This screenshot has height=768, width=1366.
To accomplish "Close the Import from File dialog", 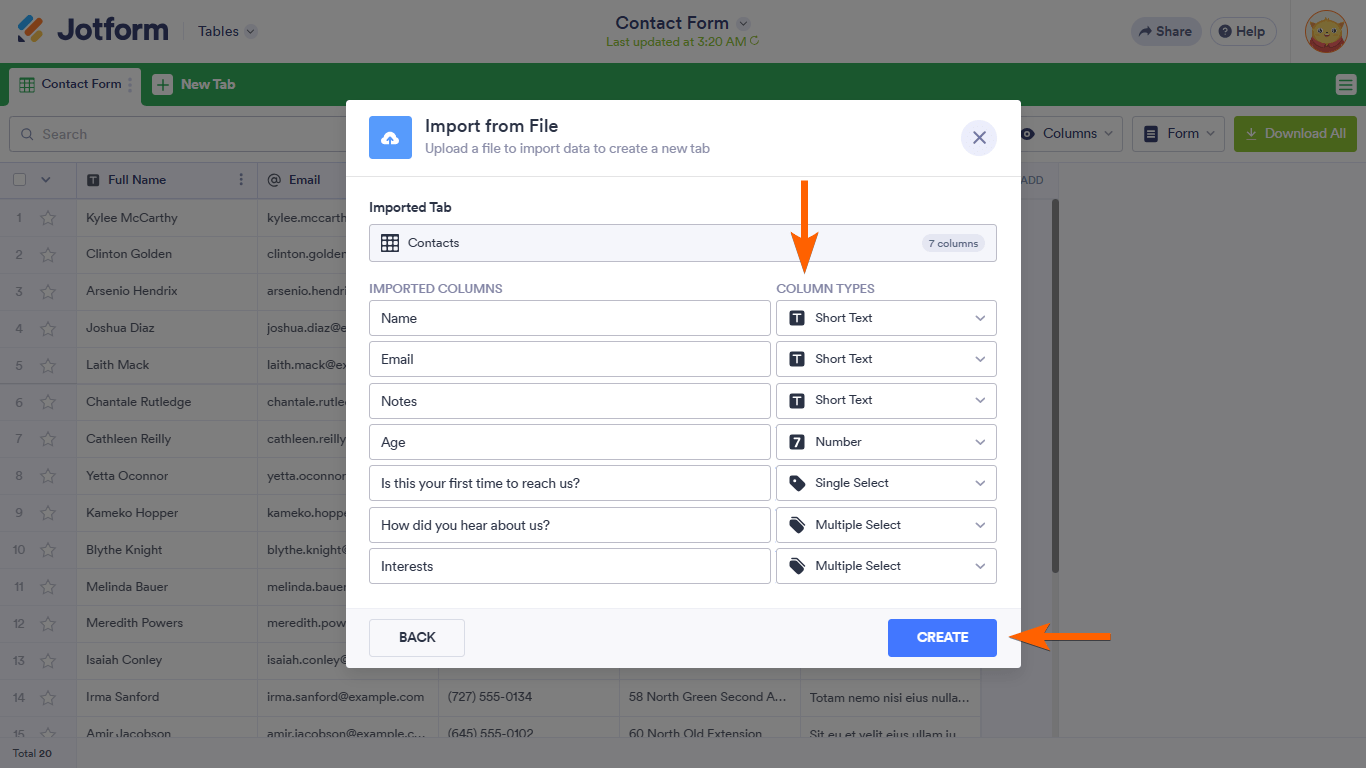I will 979,138.
